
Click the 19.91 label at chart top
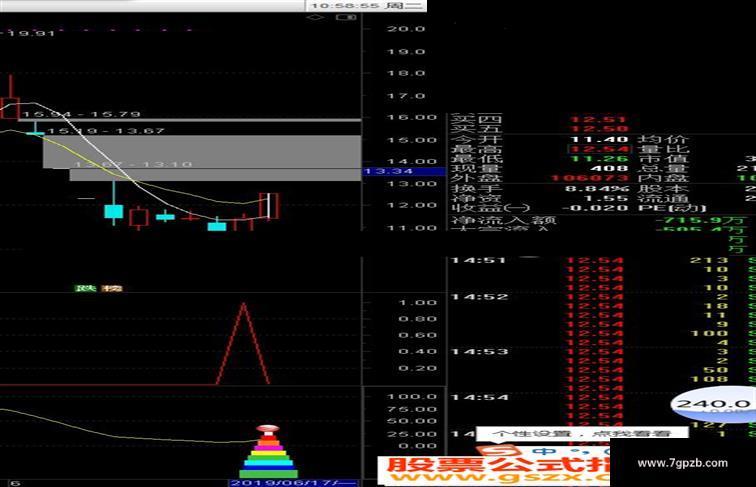pyautogui.click(x=30, y=33)
